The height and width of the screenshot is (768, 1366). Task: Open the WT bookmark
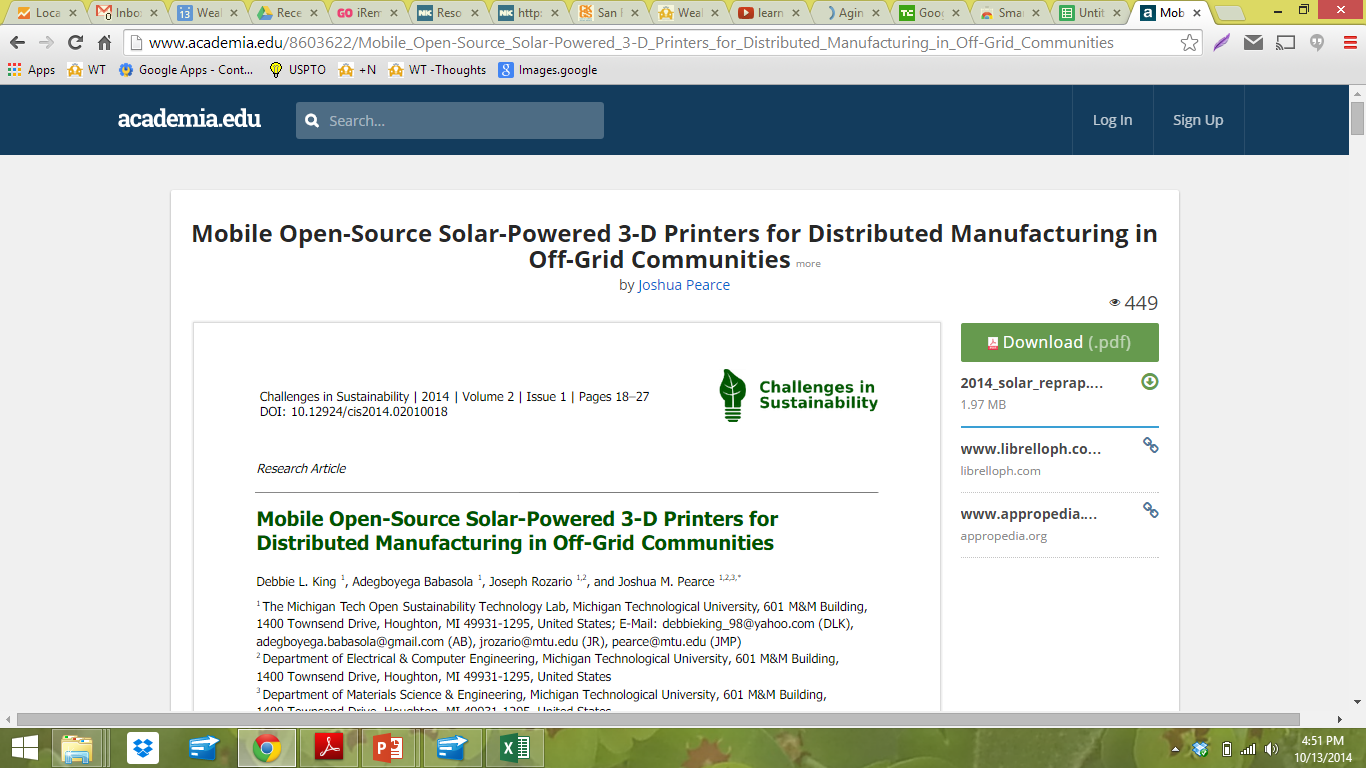(x=86, y=70)
